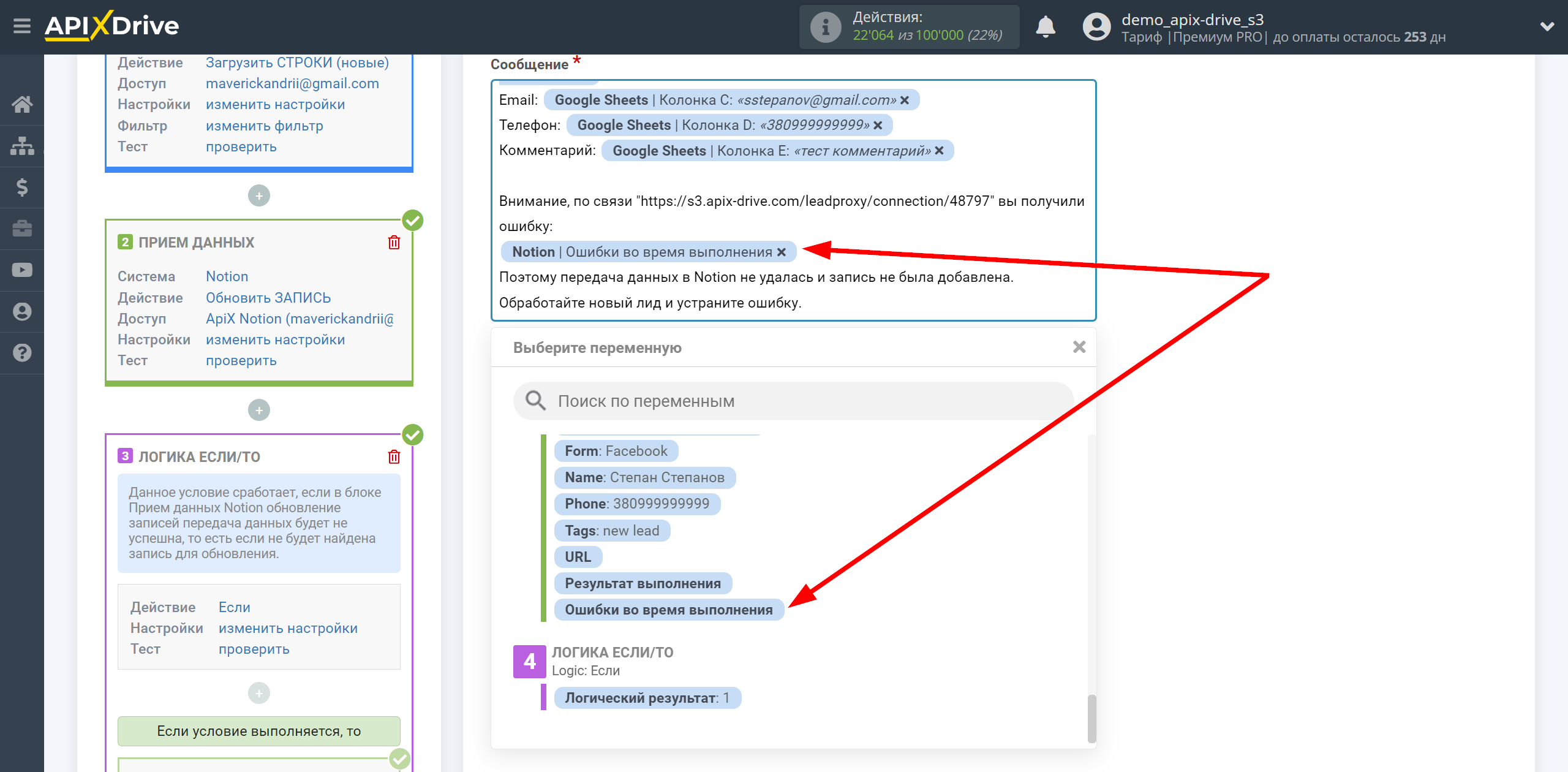The height and width of the screenshot is (772, 1568).
Task: Insert the Ошибки во время выполнения variable
Action: click(669, 610)
